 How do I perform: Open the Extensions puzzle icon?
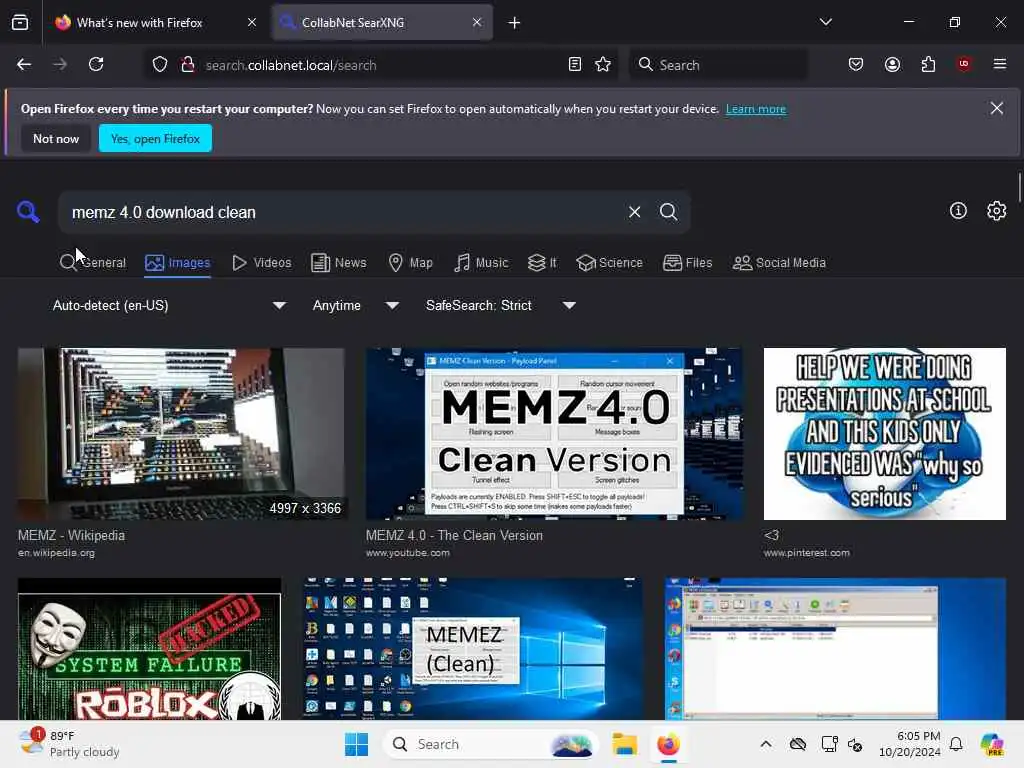tap(928, 64)
